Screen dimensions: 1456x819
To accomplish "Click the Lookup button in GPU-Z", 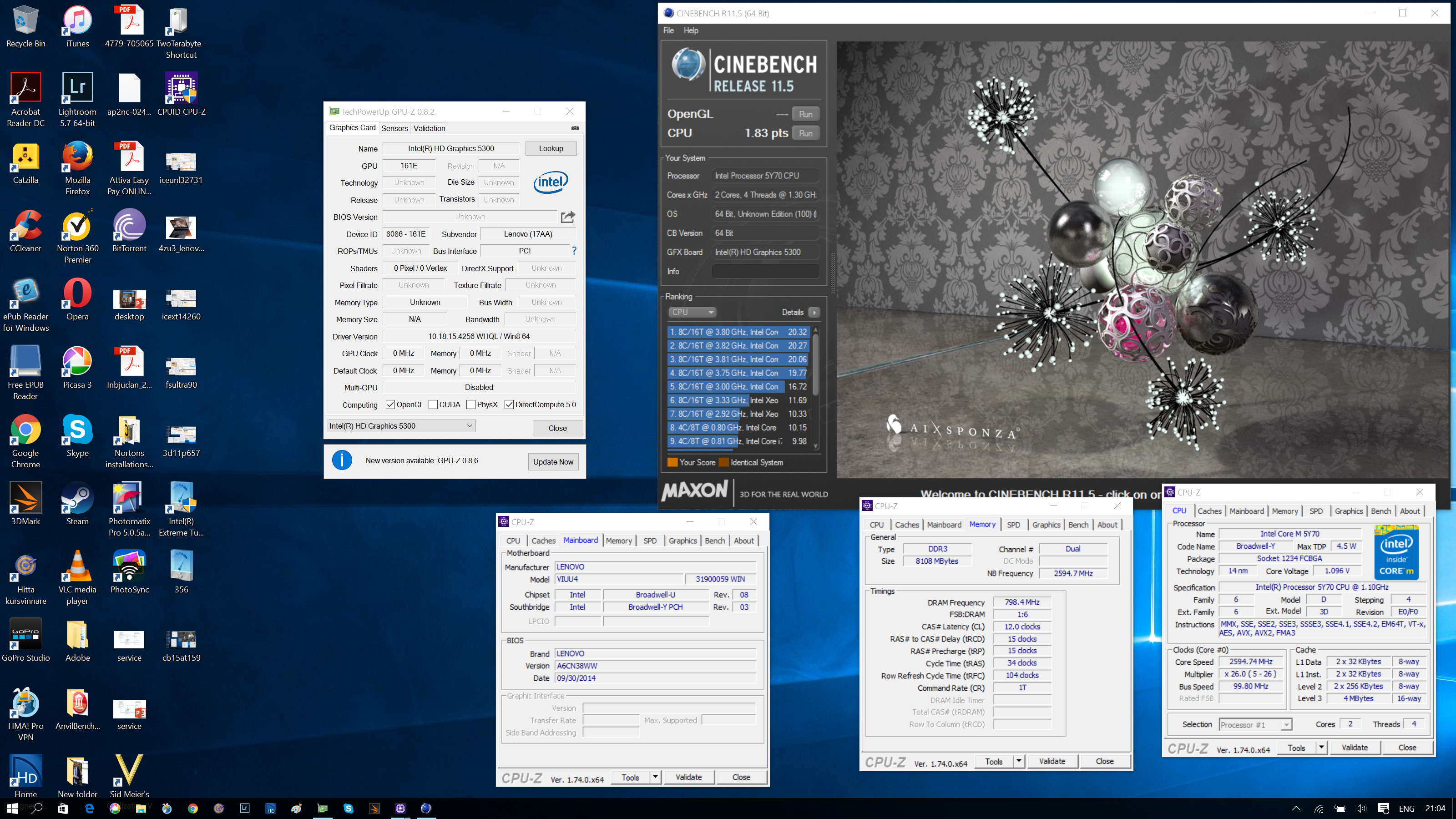I will [551, 149].
